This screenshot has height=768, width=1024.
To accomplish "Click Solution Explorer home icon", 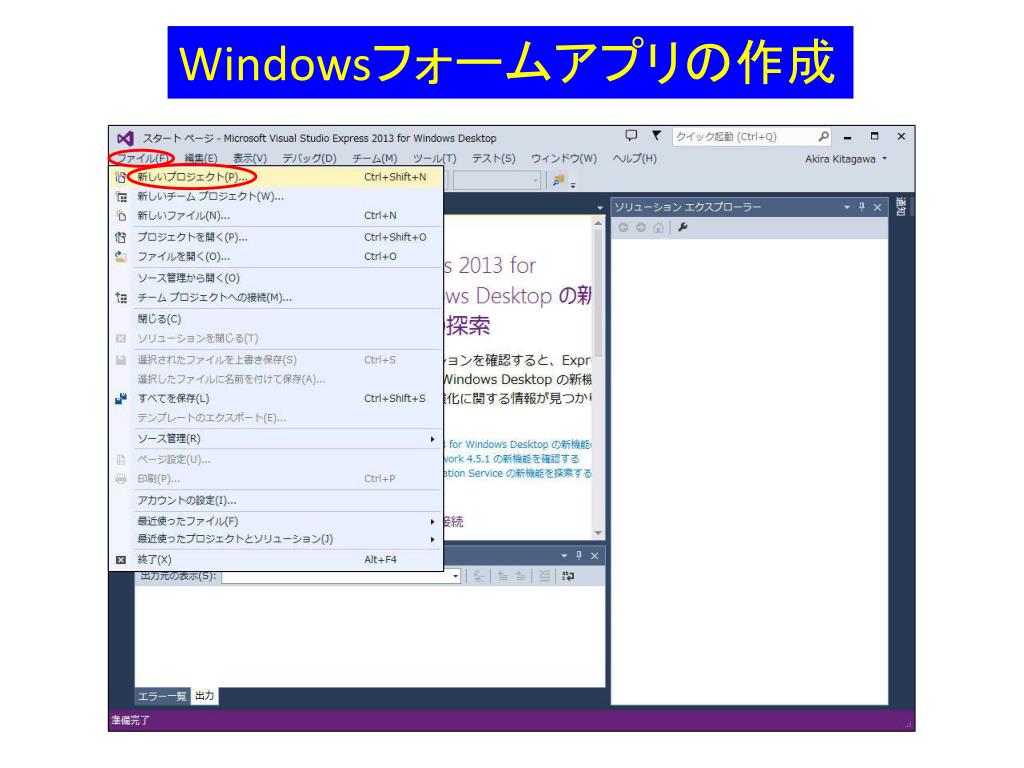I will (658, 227).
